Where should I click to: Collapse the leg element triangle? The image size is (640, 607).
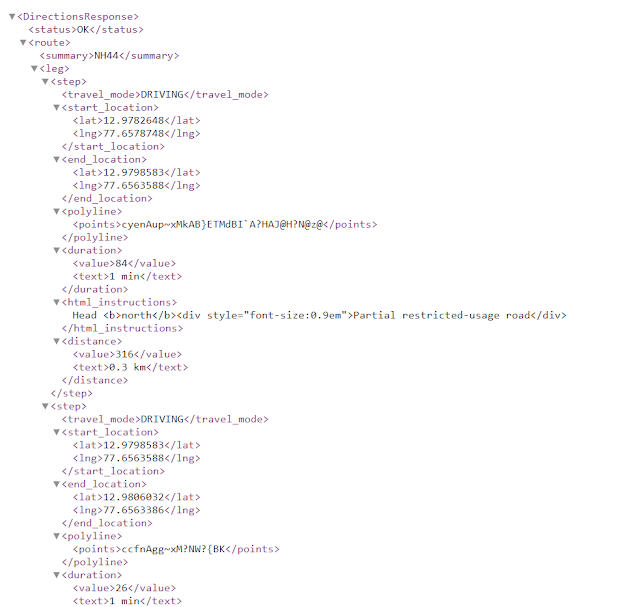(34, 69)
